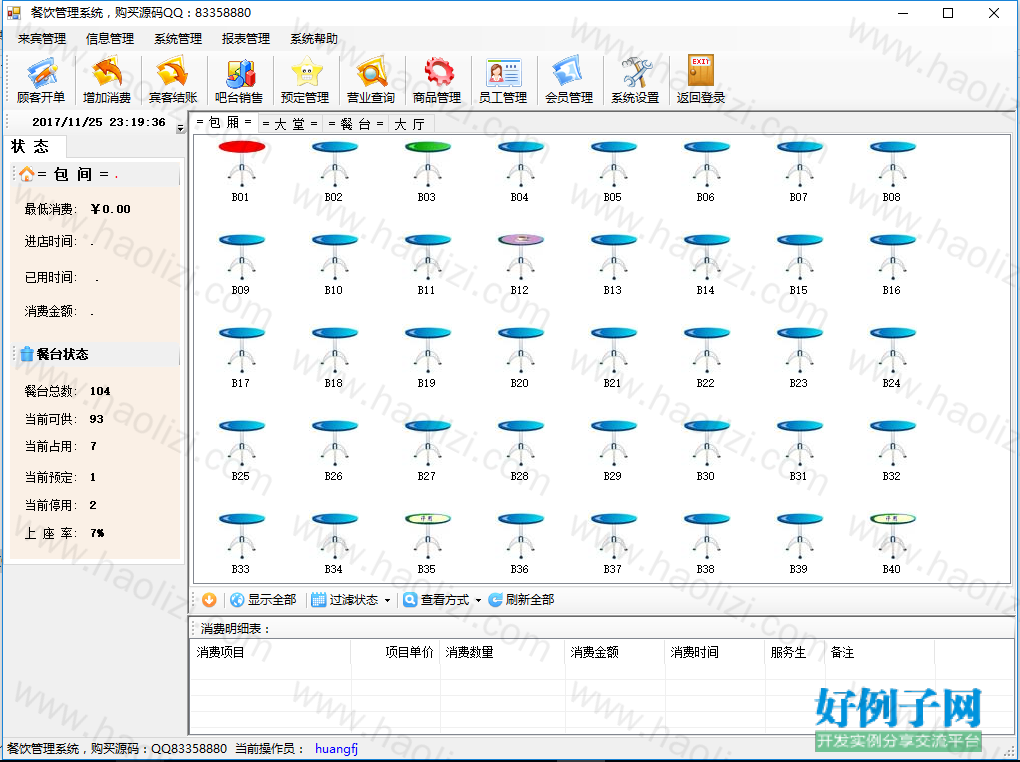The image size is (1020, 762).
Task: Select table B33
Action: click(241, 543)
